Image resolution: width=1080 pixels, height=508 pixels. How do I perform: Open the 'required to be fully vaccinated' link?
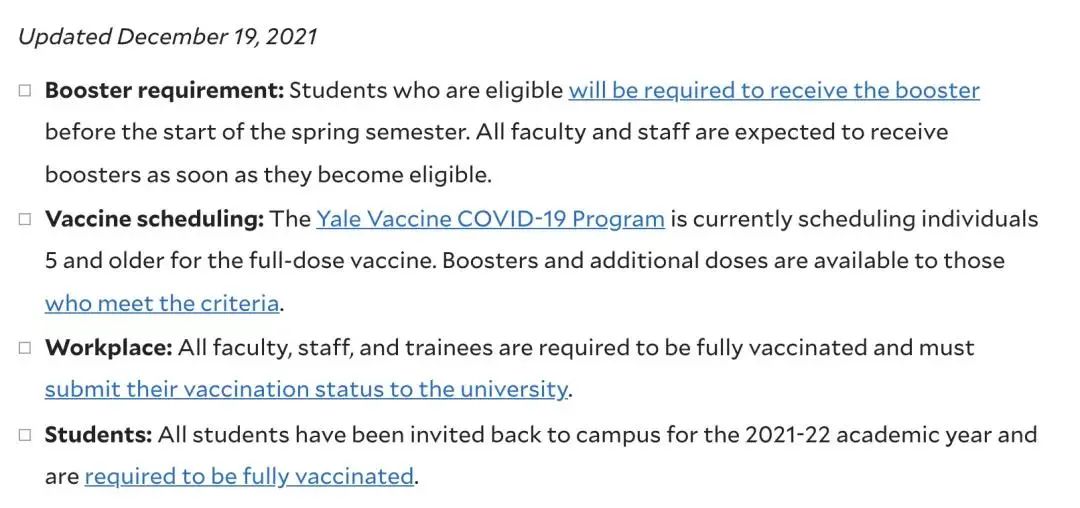pyautogui.click(x=249, y=476)
